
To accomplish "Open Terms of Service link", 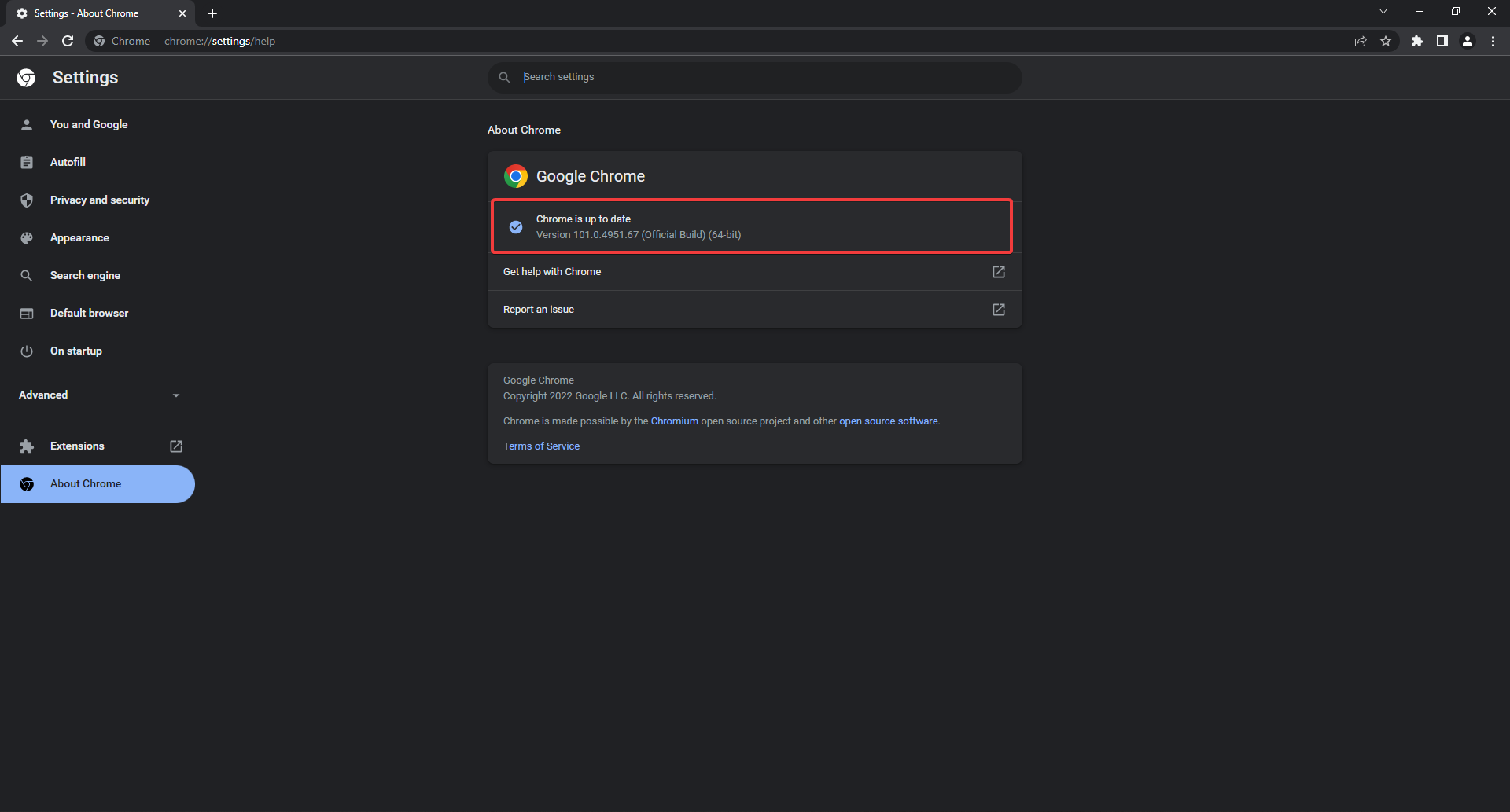I will click(x=541, y=446).
